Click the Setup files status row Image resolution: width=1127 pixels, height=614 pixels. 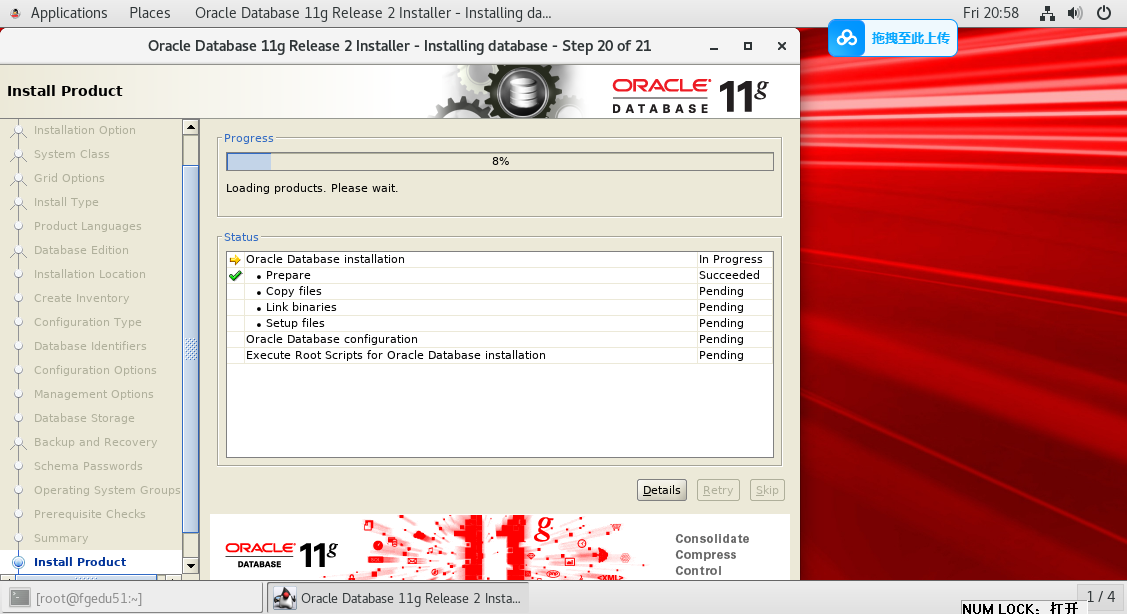500,324
